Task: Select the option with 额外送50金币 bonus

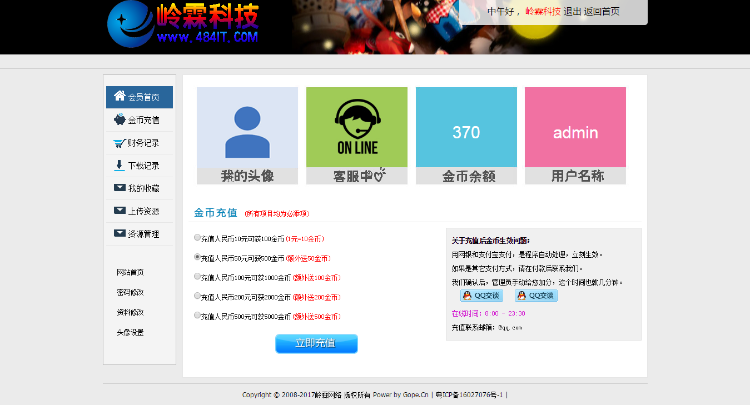Action: pos(197,257)
